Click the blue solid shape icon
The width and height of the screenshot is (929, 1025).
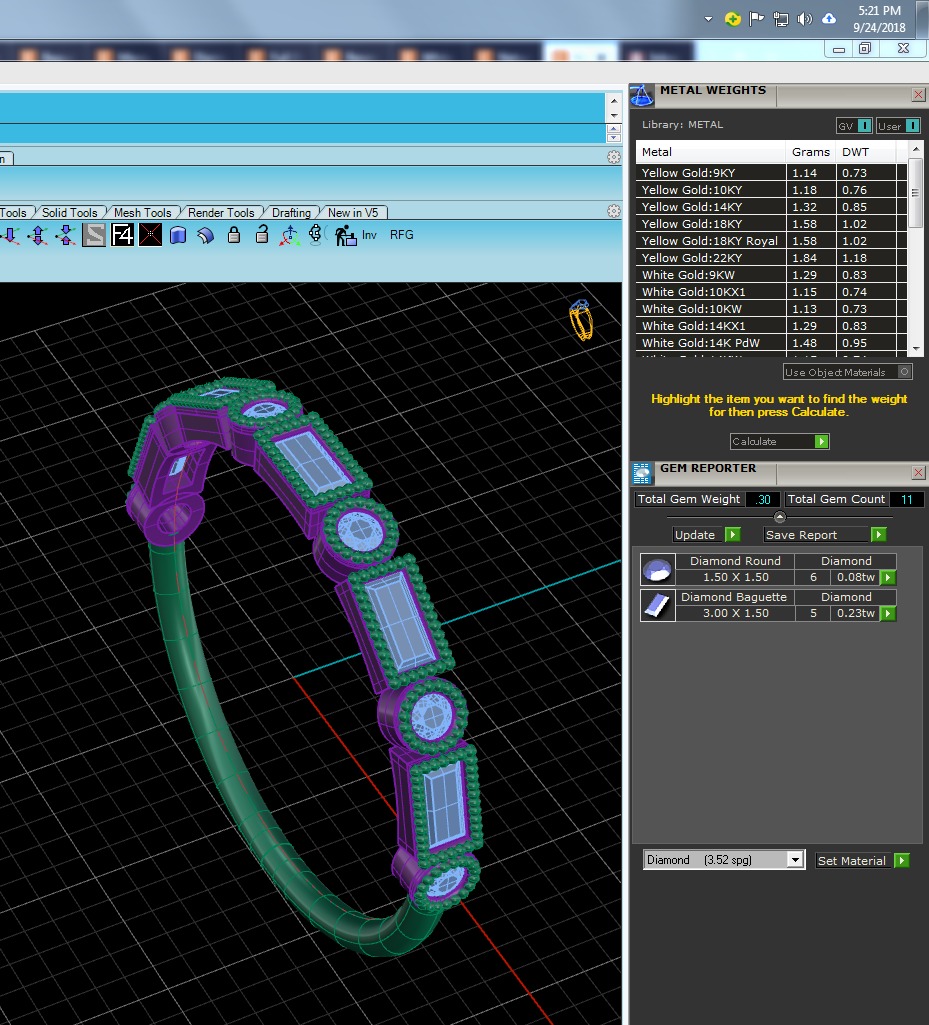tap(178, 235)
